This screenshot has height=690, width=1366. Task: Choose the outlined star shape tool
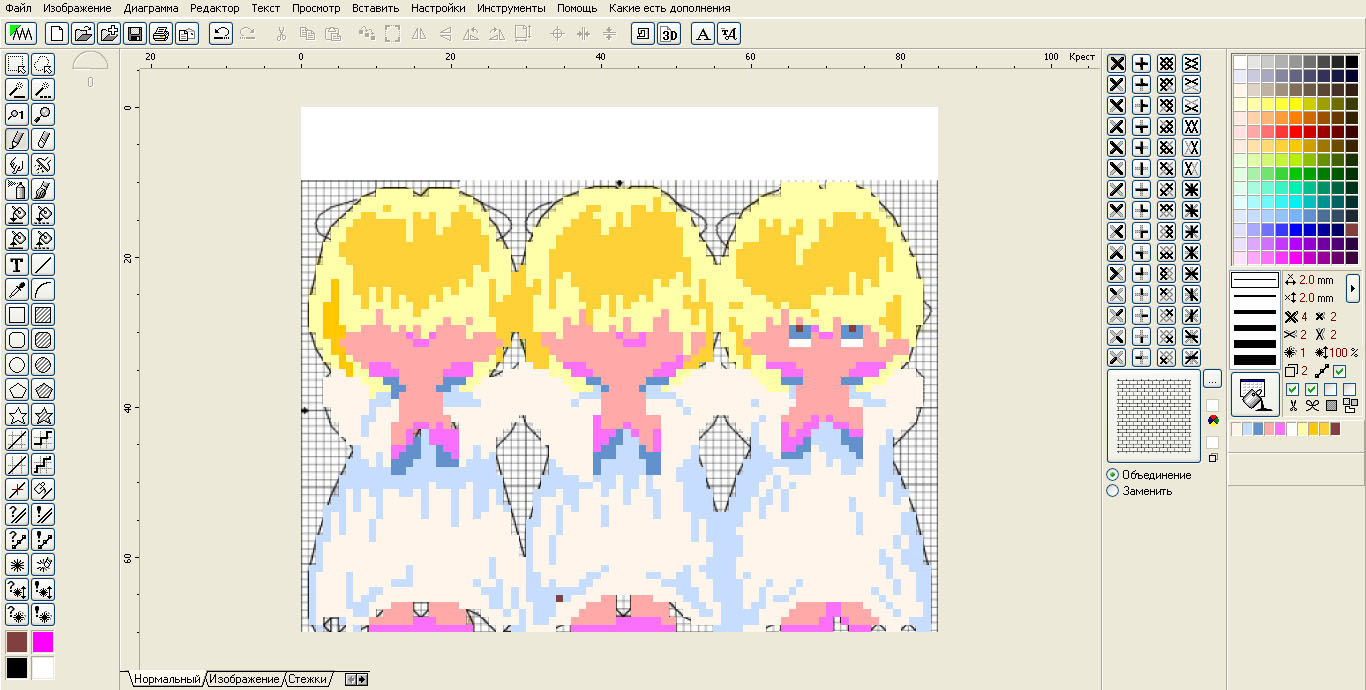[17, 415]
